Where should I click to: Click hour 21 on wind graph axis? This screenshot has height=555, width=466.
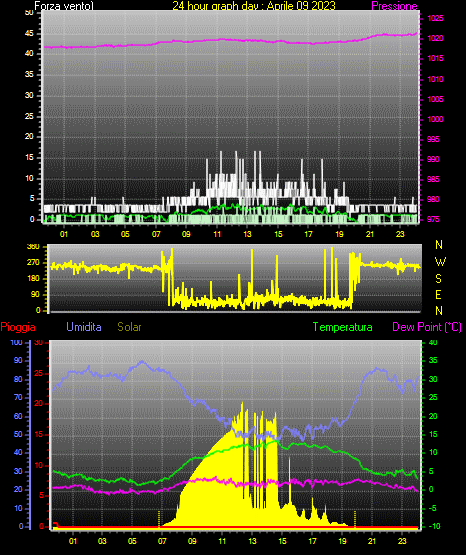[370, 234]
